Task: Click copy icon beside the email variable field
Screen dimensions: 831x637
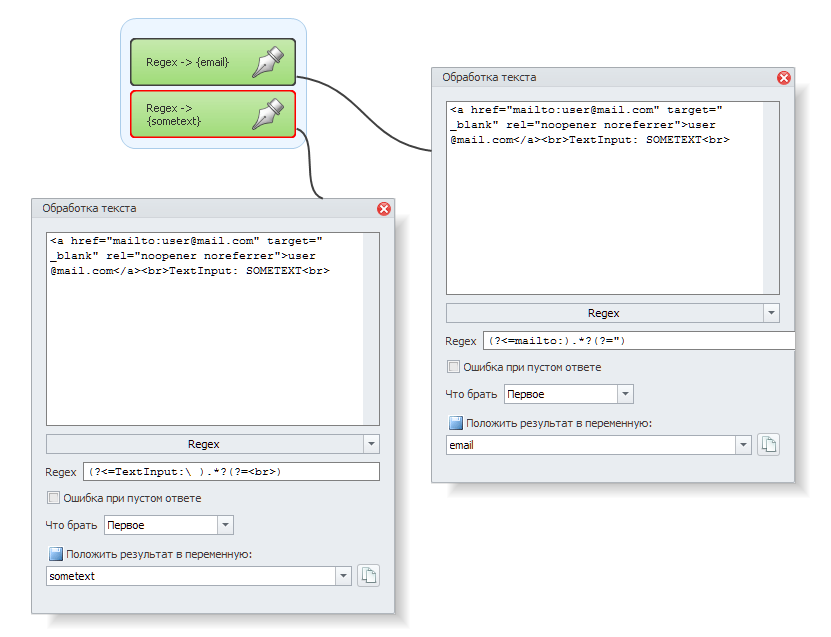Action: point(768,445)
